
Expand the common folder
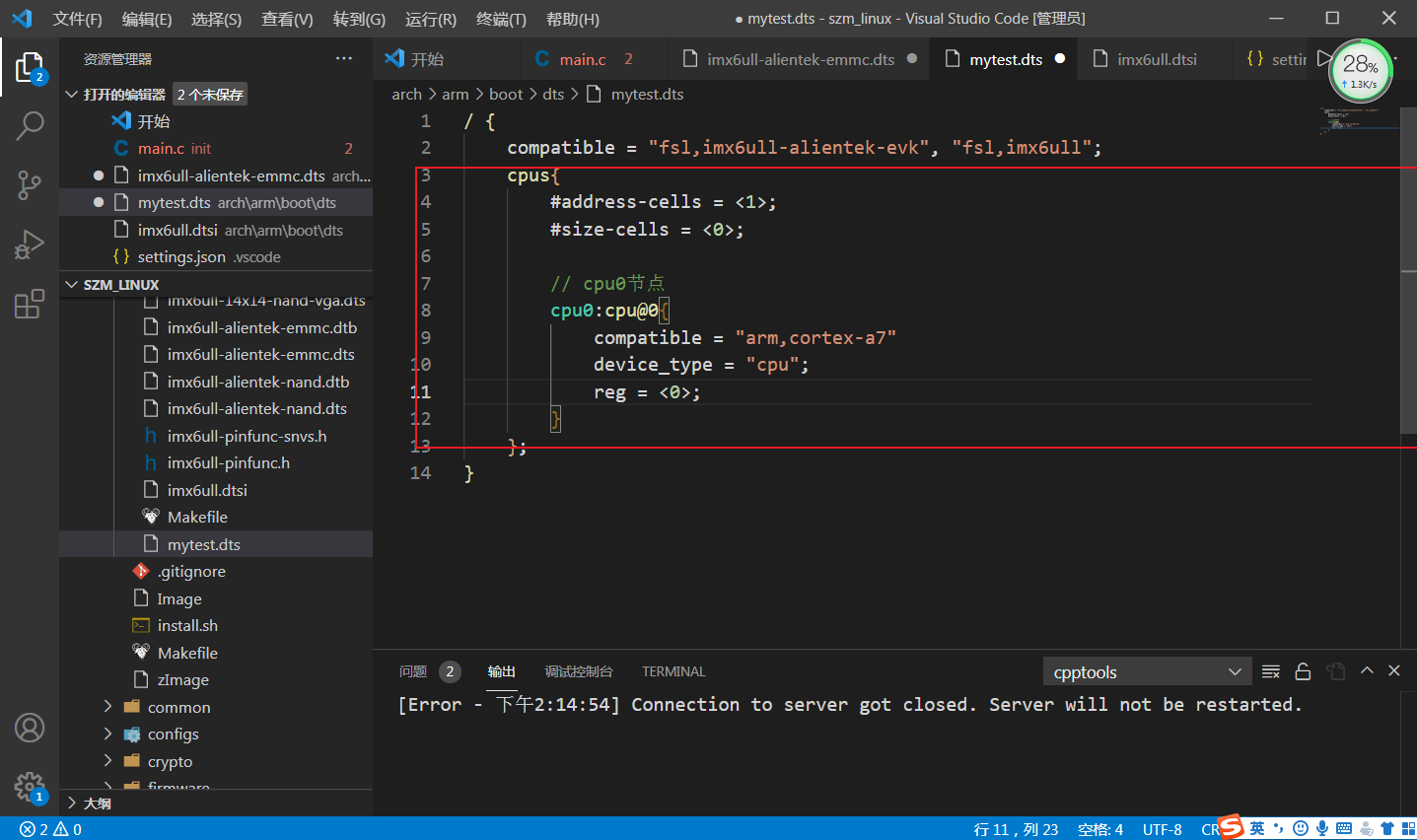pyautogui.click(x=177, y=707)
